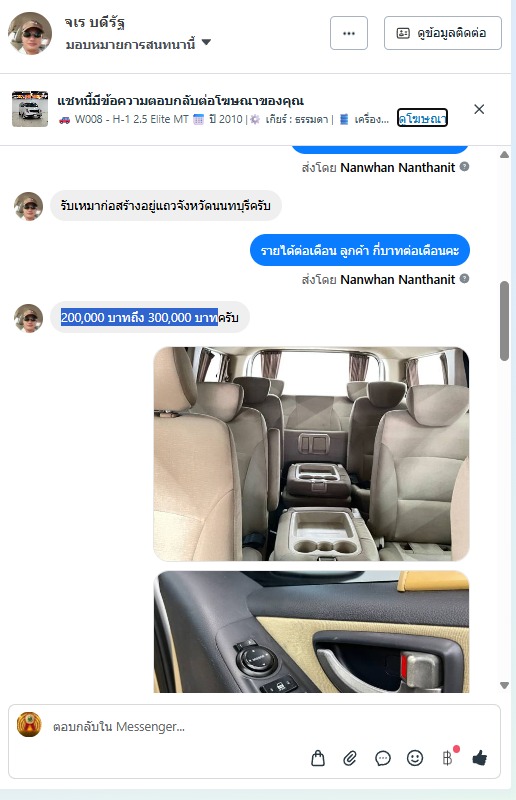Click the chat scroll up arrow
Viewport: 516px width, 800px height.
tap(504, 155)
